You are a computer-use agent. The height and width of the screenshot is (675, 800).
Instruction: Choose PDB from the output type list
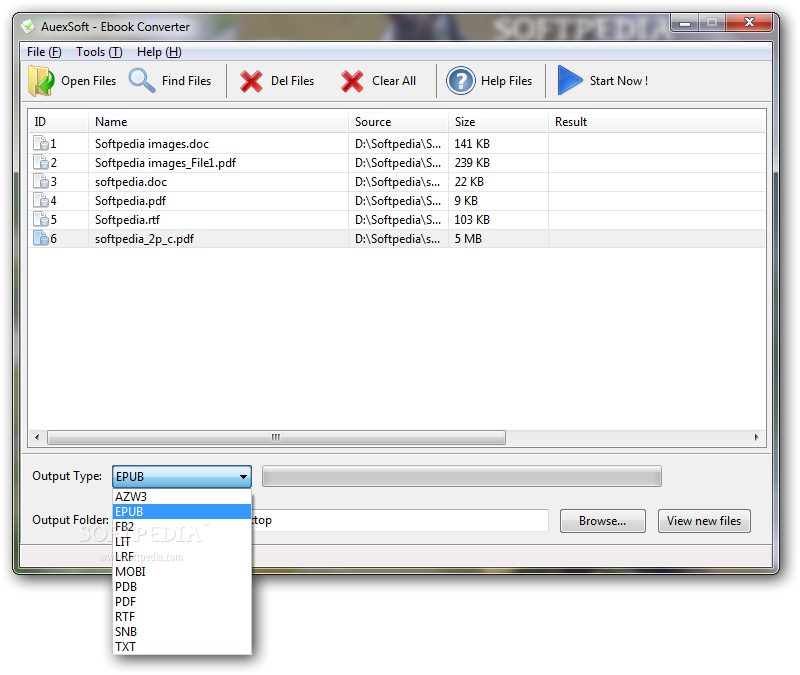point(182,586)
